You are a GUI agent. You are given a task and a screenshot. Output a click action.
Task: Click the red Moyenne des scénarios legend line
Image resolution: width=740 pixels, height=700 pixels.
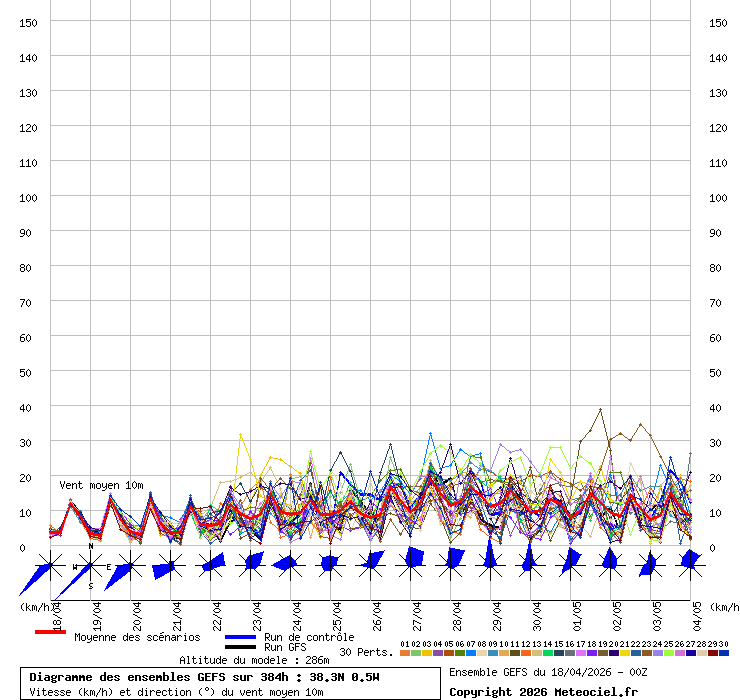coord(50,632)
